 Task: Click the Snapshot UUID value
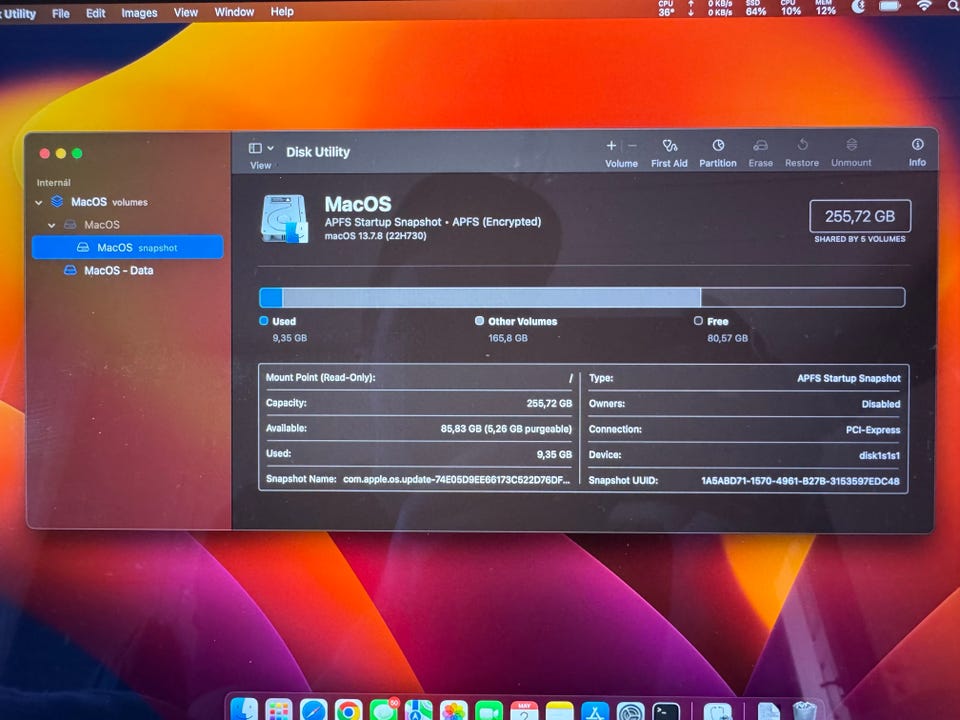point(800,481)
